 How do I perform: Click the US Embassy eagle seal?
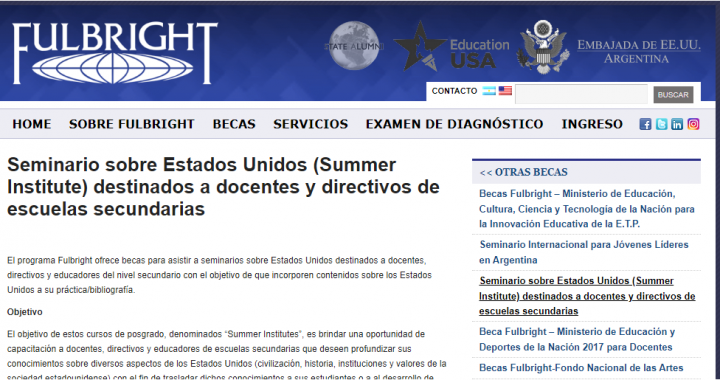(543, 47)
